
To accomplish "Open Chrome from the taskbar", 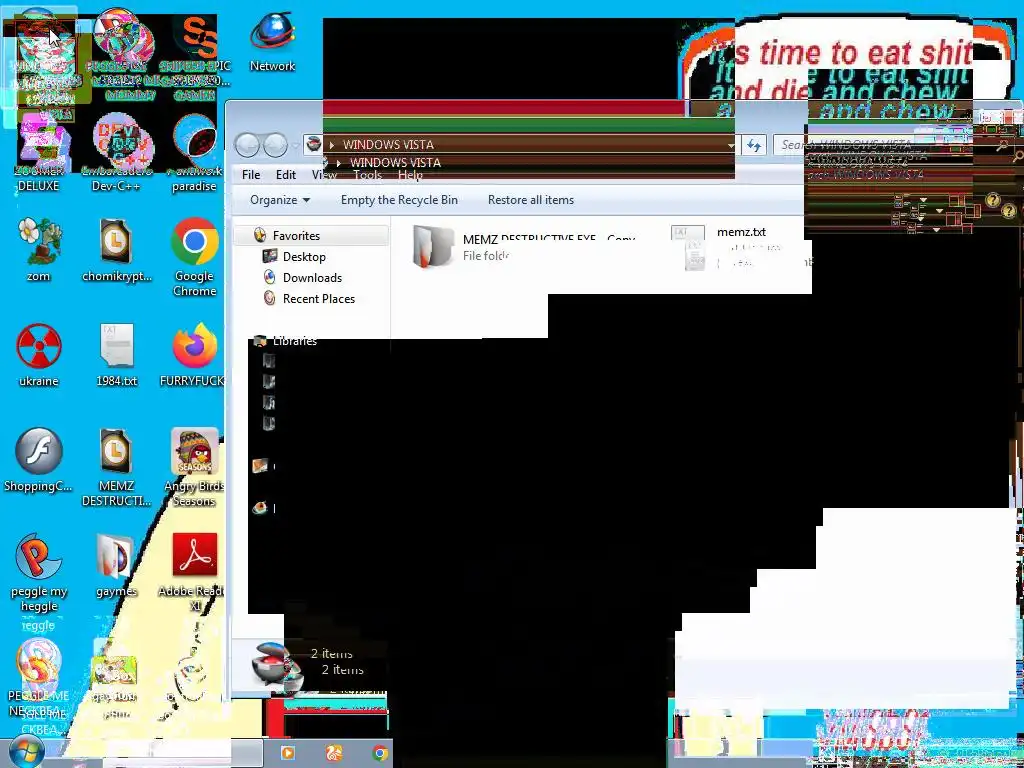I will [379, 754].
